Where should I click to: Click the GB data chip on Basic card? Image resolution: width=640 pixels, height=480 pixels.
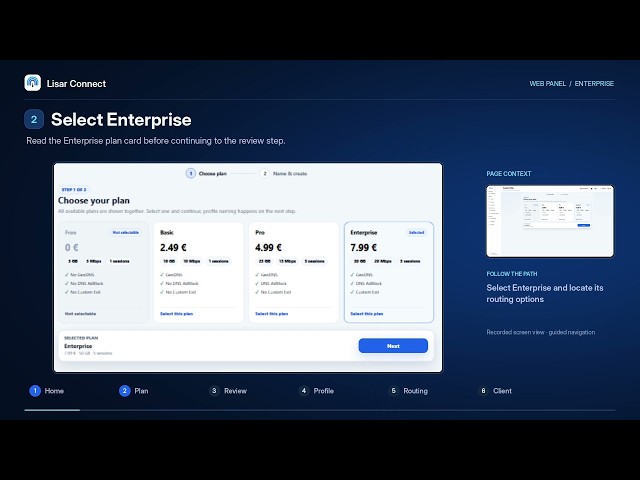tap(169, 261)
